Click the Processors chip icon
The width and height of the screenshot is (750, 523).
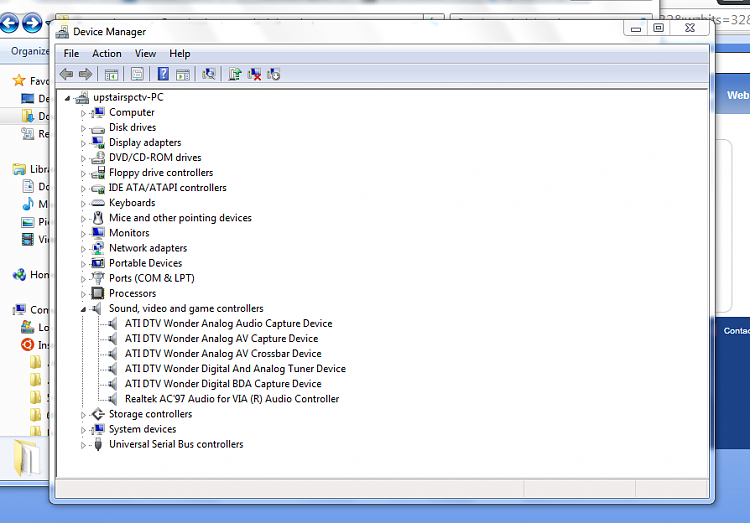[x=98, y=293]
